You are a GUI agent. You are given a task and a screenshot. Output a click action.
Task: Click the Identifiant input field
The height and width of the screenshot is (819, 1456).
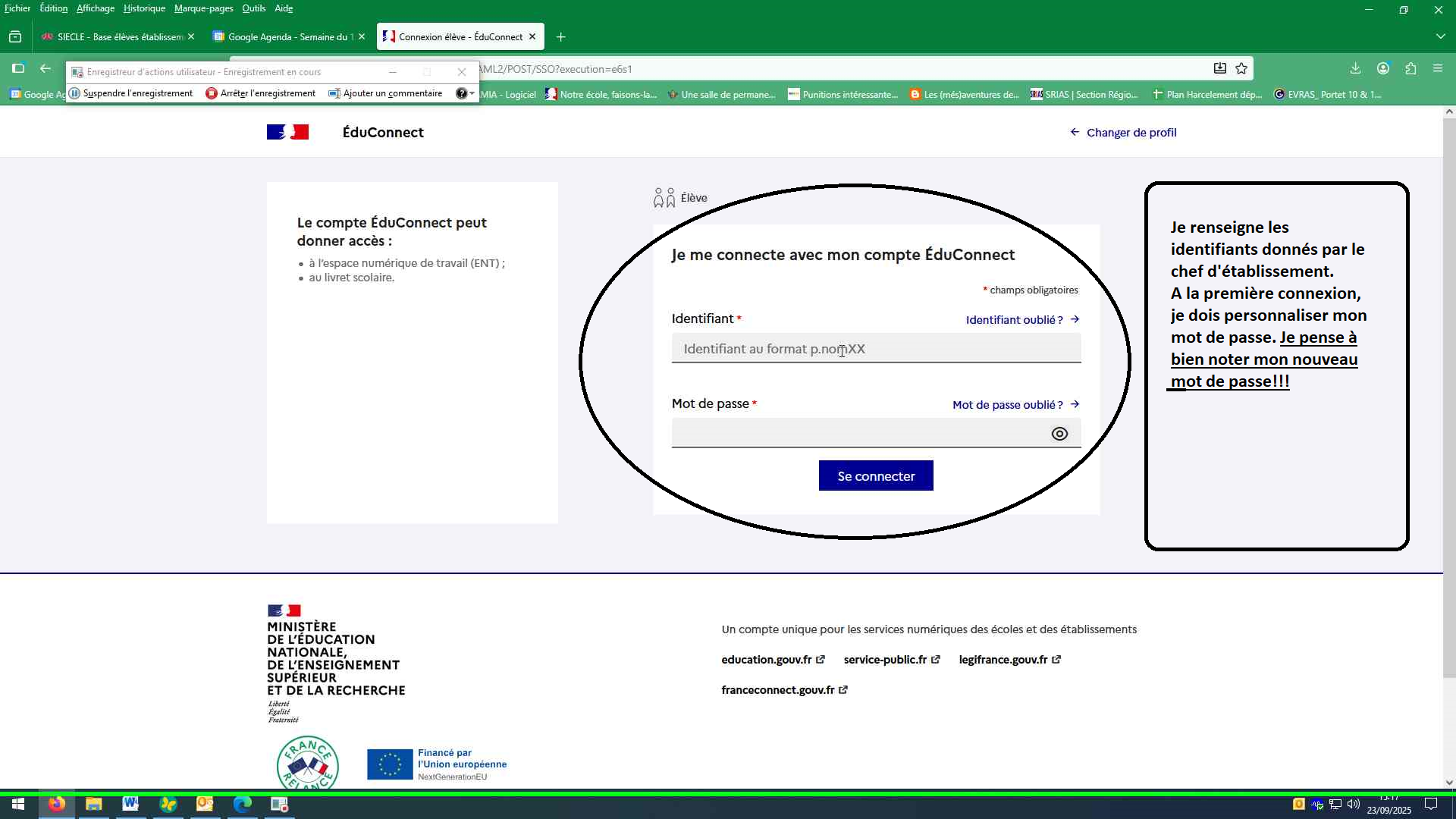pyautogui.click(x=876, y=349)
